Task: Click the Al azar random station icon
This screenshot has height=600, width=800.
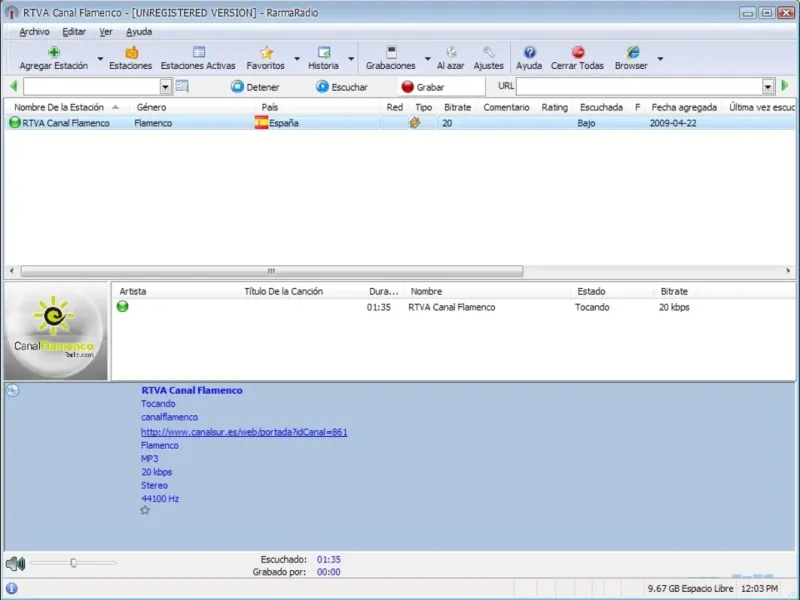Action: click(x=450, y=53)
